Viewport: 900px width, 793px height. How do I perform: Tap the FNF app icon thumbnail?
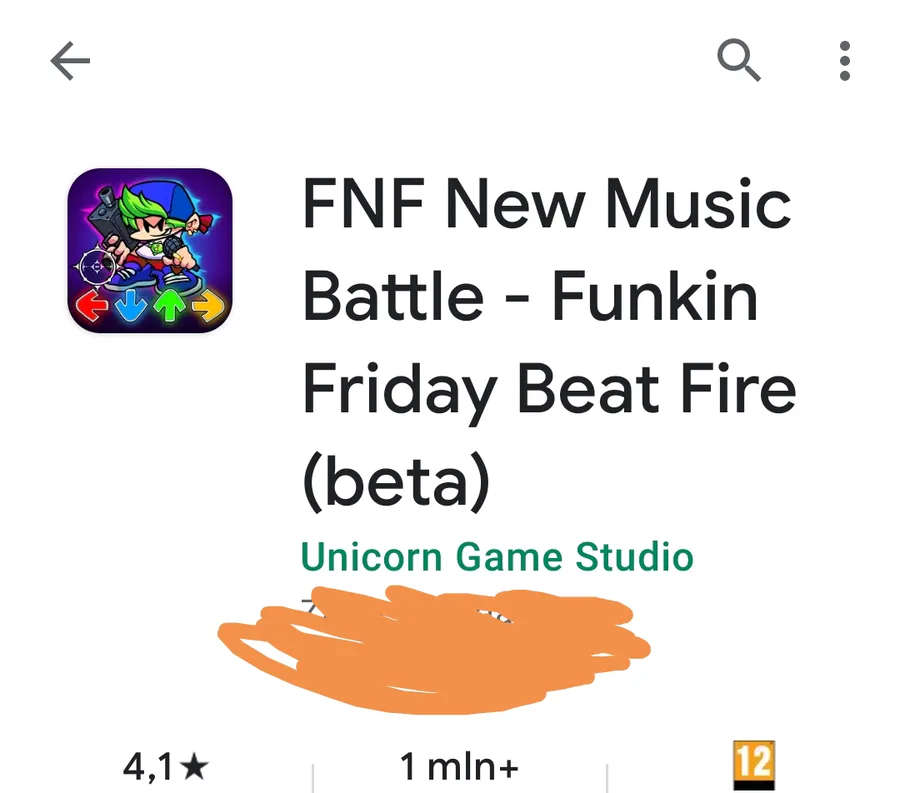point(150,250)
